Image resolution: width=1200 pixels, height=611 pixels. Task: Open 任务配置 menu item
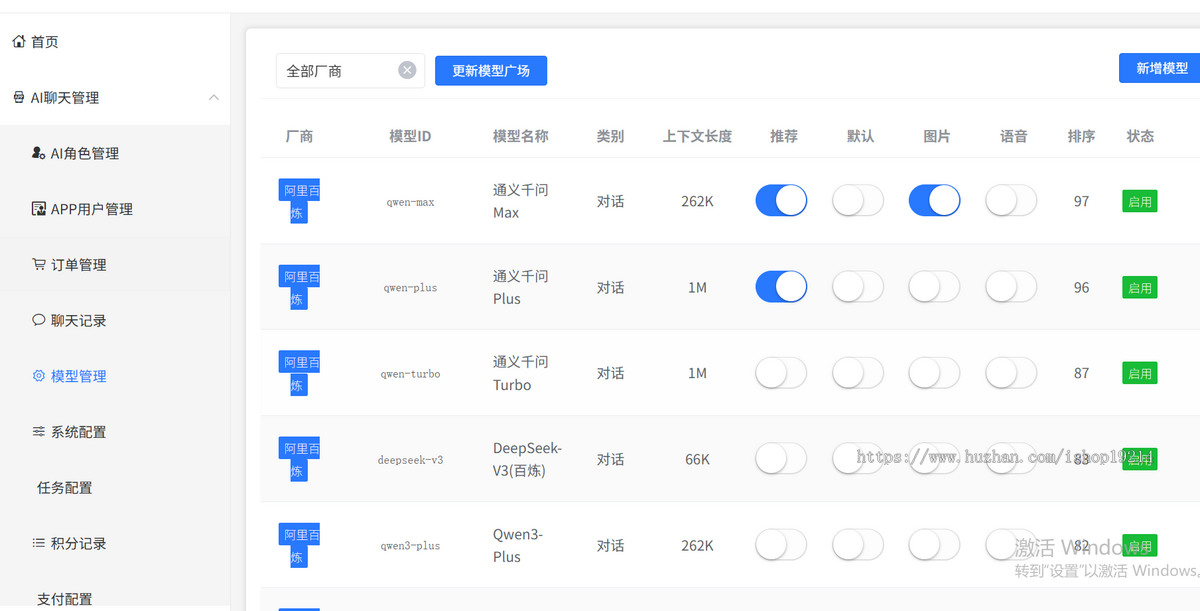pyautogui.click(x=115, y=488)
